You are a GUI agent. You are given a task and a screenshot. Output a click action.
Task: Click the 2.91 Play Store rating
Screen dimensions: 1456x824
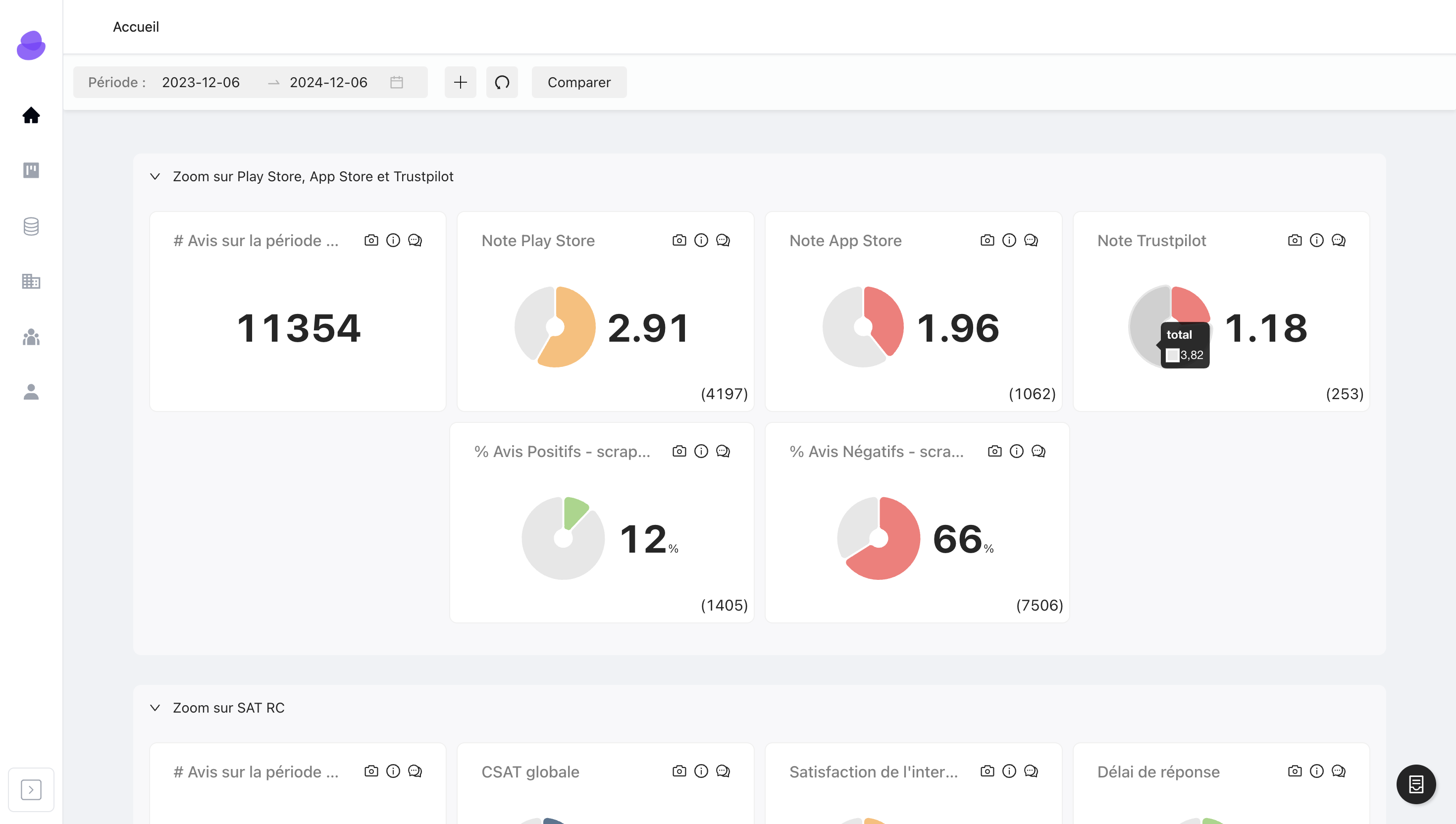click(x=648, y=328)
